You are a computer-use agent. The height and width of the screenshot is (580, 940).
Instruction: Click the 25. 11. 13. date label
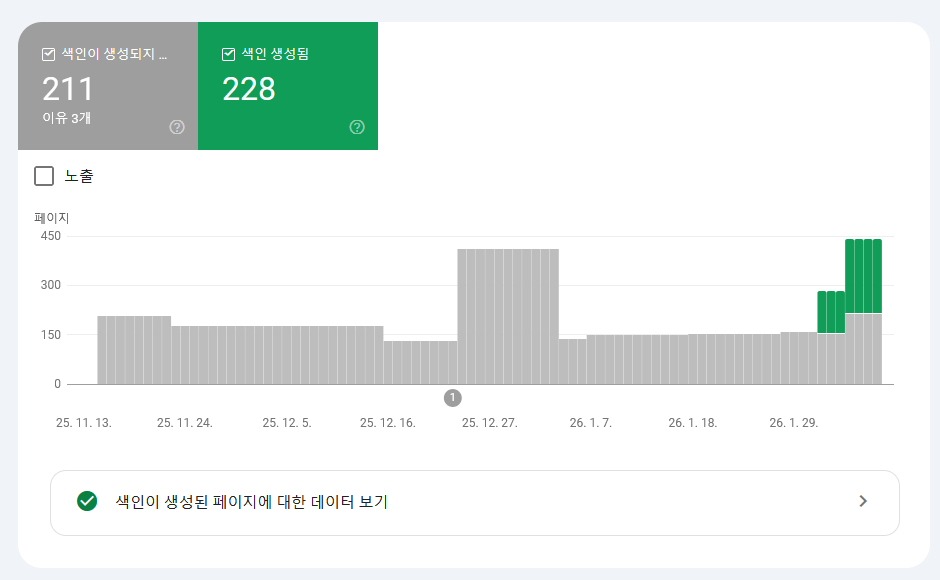click(84, 423)
